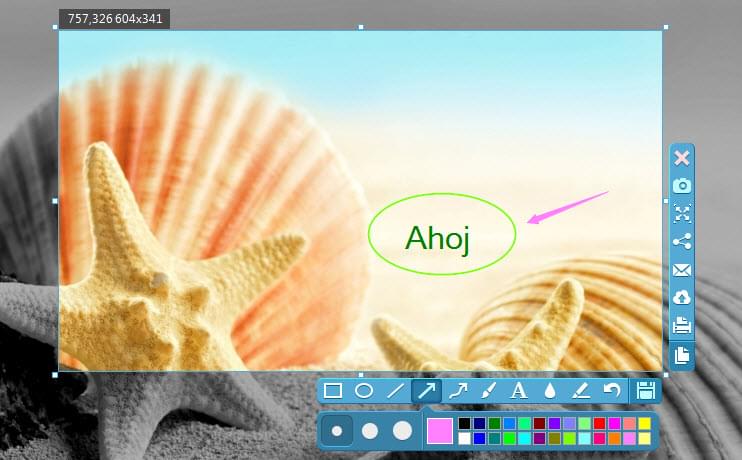Viewport: 742px width, 460px height.
Task: Choose the medium stroke size
Action: [369, 431]
